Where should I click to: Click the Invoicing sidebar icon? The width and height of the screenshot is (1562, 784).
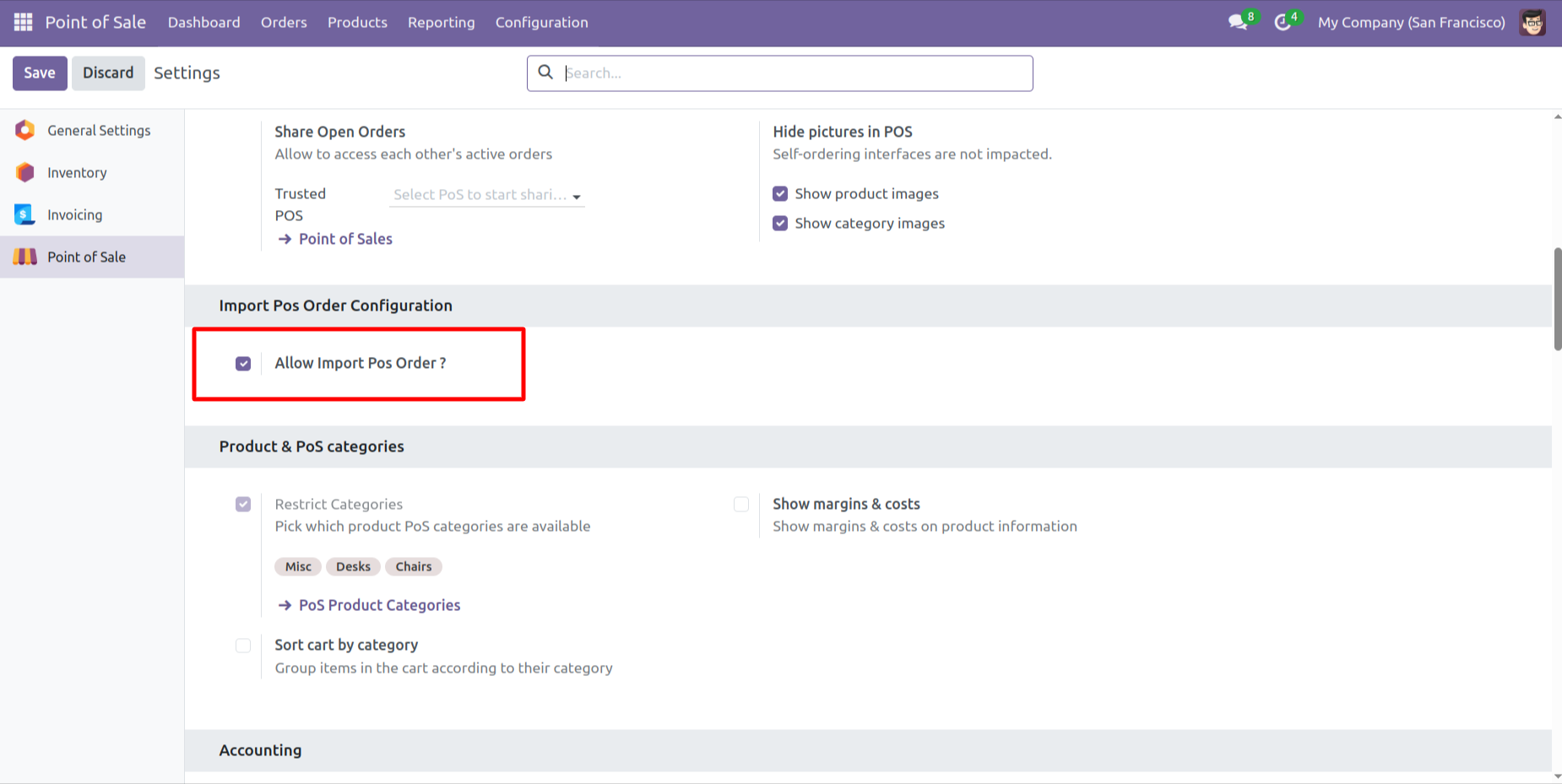(25, 214)
